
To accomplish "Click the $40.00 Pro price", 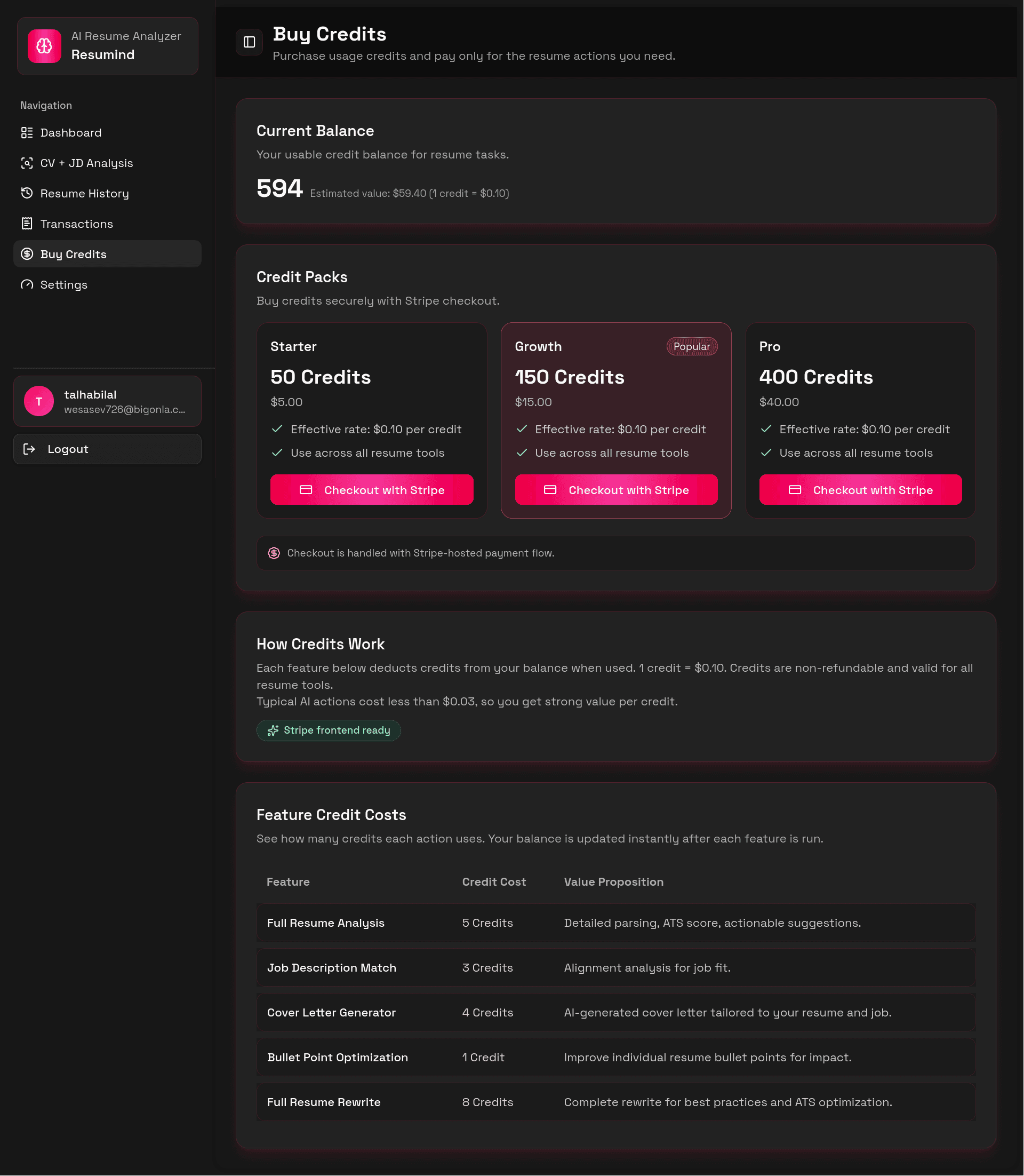I will [x=779, y=402].
